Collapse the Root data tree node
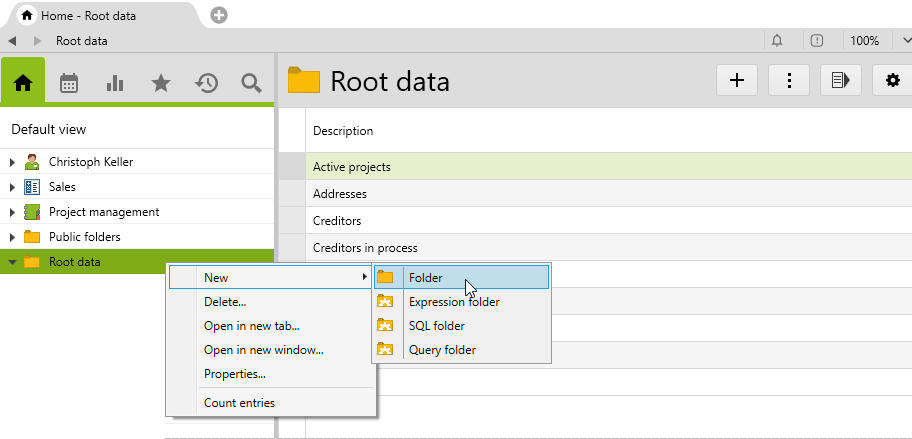 click(x=12, y=263)
